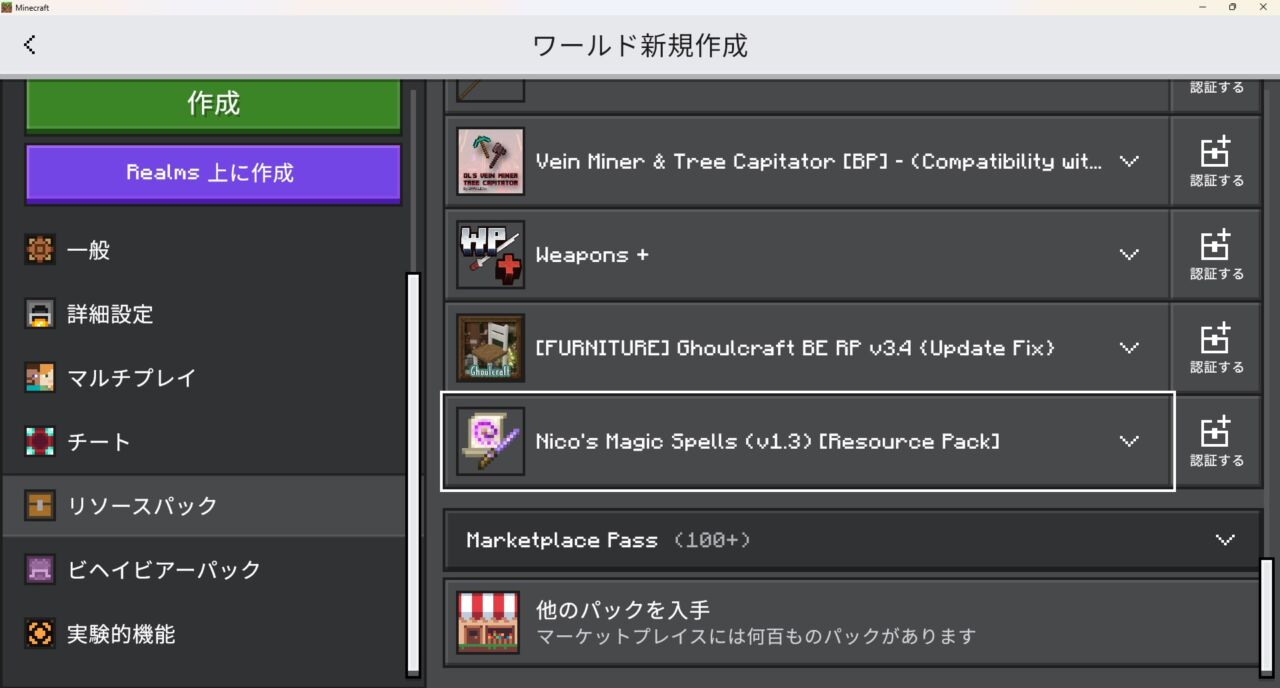Expand the Marketplace Pass (100+) section
This screenshot has width=1280, height=688.
pos(1226,540)
